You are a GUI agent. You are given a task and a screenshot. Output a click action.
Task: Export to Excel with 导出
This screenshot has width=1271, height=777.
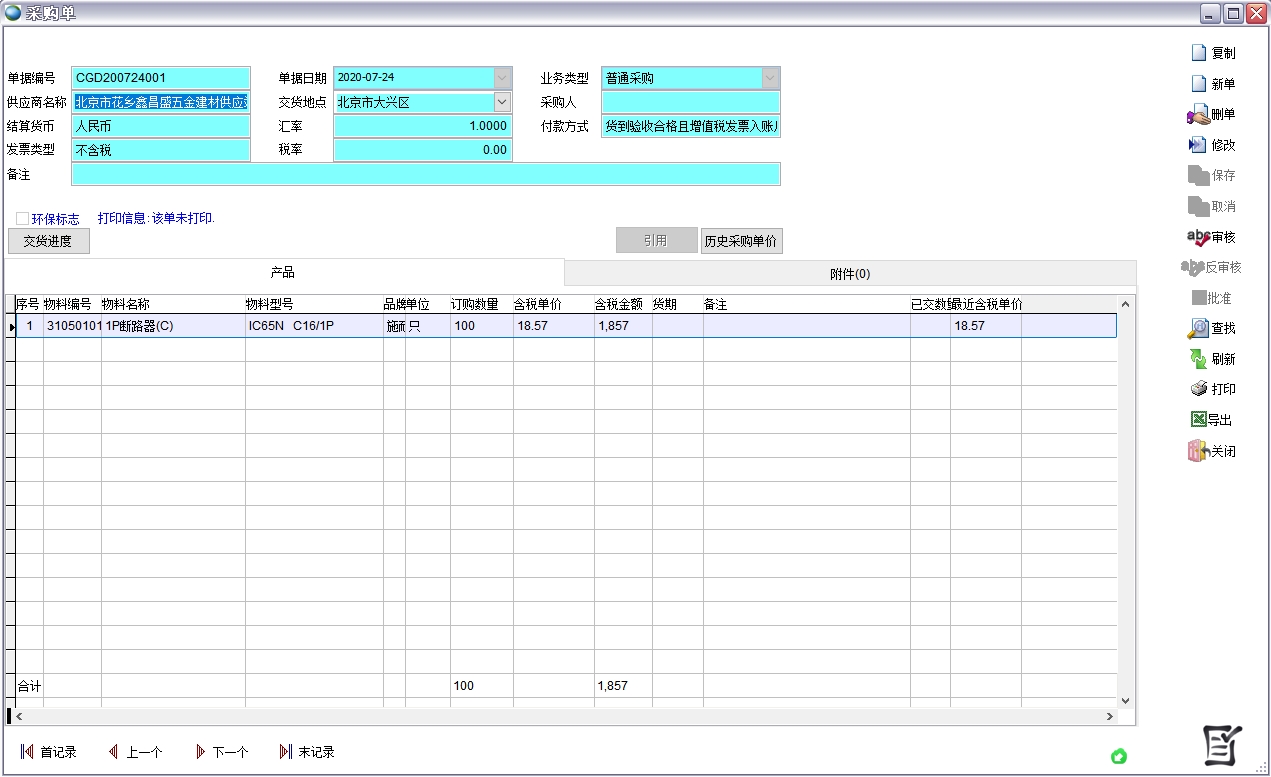pyautogui.click(x=1198, y=420)
